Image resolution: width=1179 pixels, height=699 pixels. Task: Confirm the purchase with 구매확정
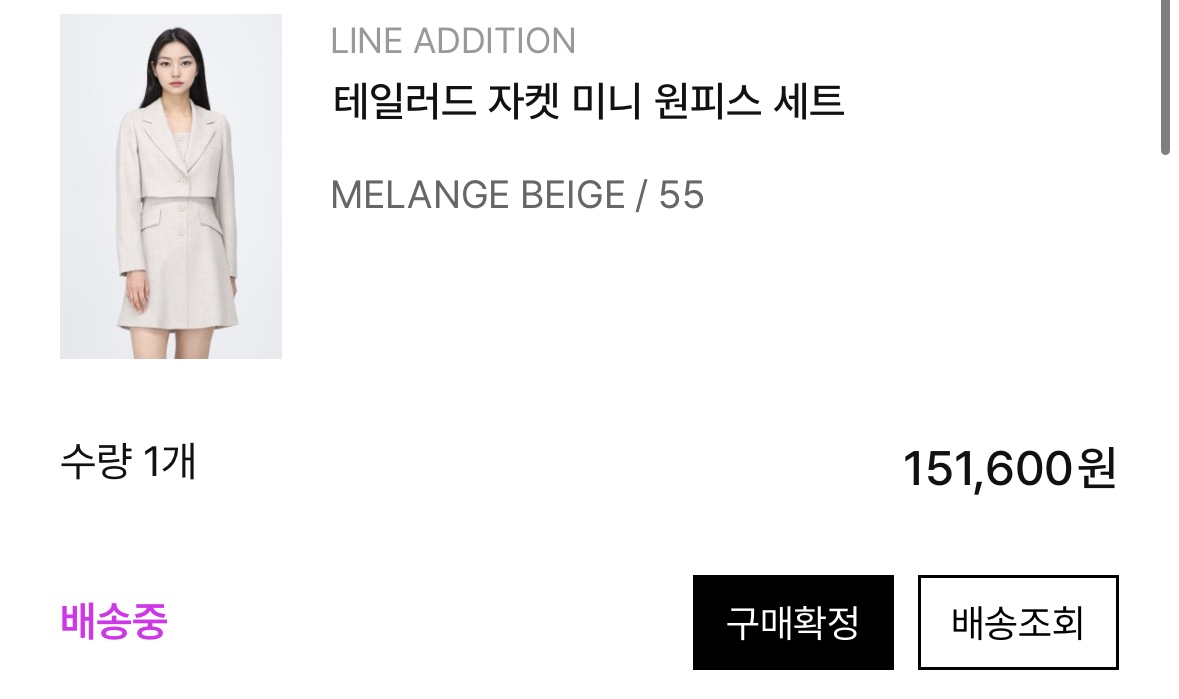793,622
